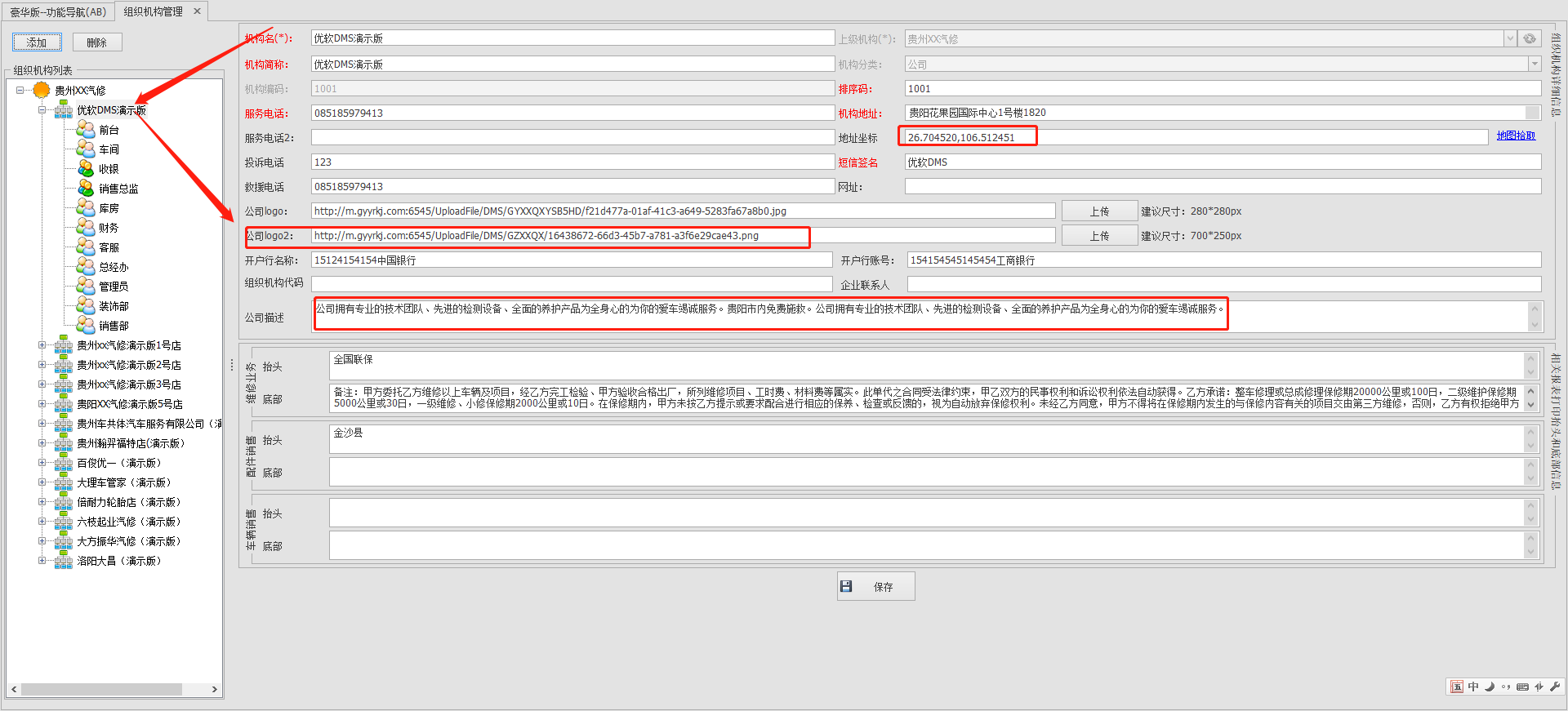Click the 贵州车共体汽车服务有限公司 org icon
Viewport: 1568px width, 711px height.
click(x=64, y=423)
